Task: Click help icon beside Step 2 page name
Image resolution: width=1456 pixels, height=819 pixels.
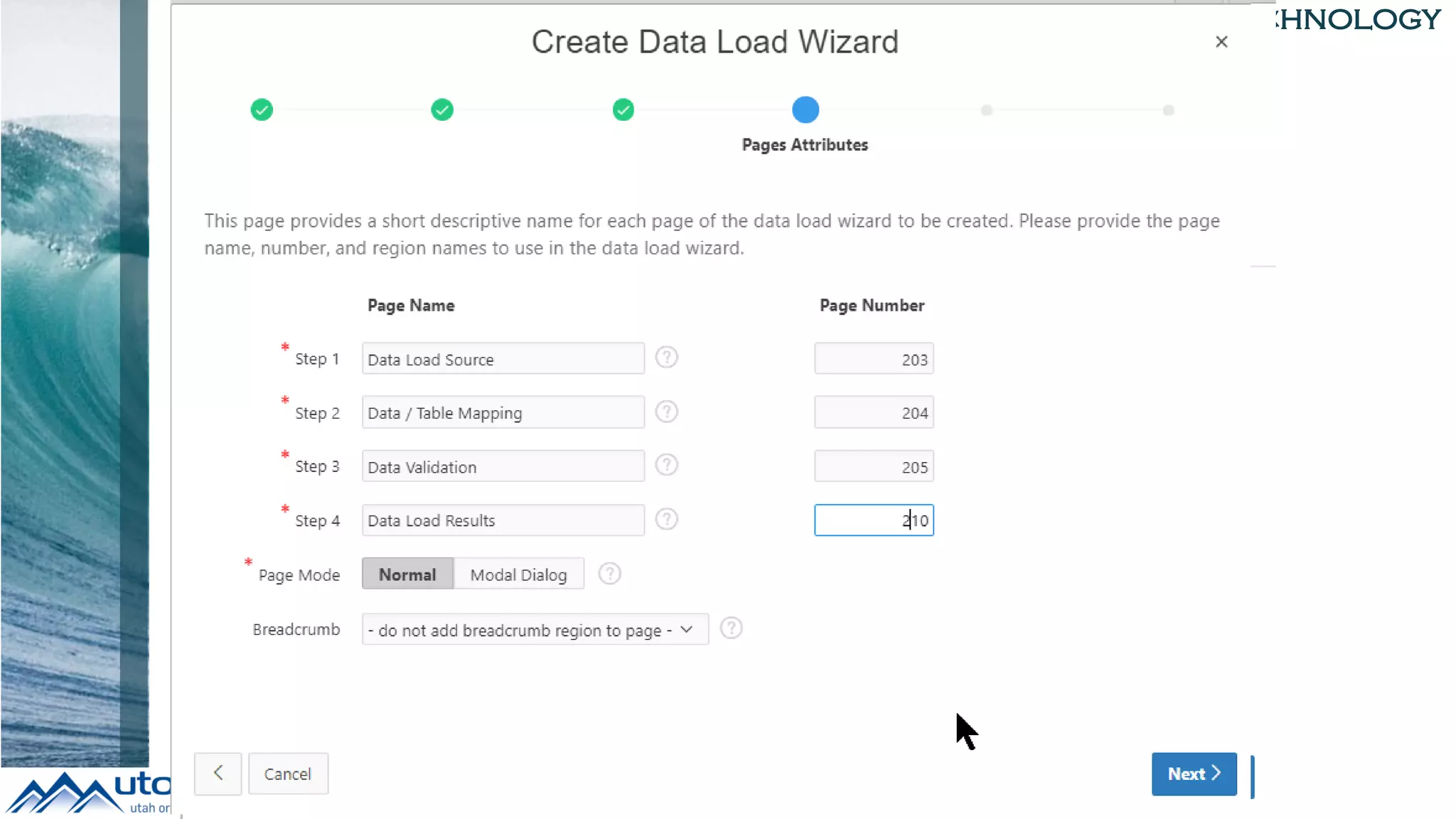Action: [666, 412]
